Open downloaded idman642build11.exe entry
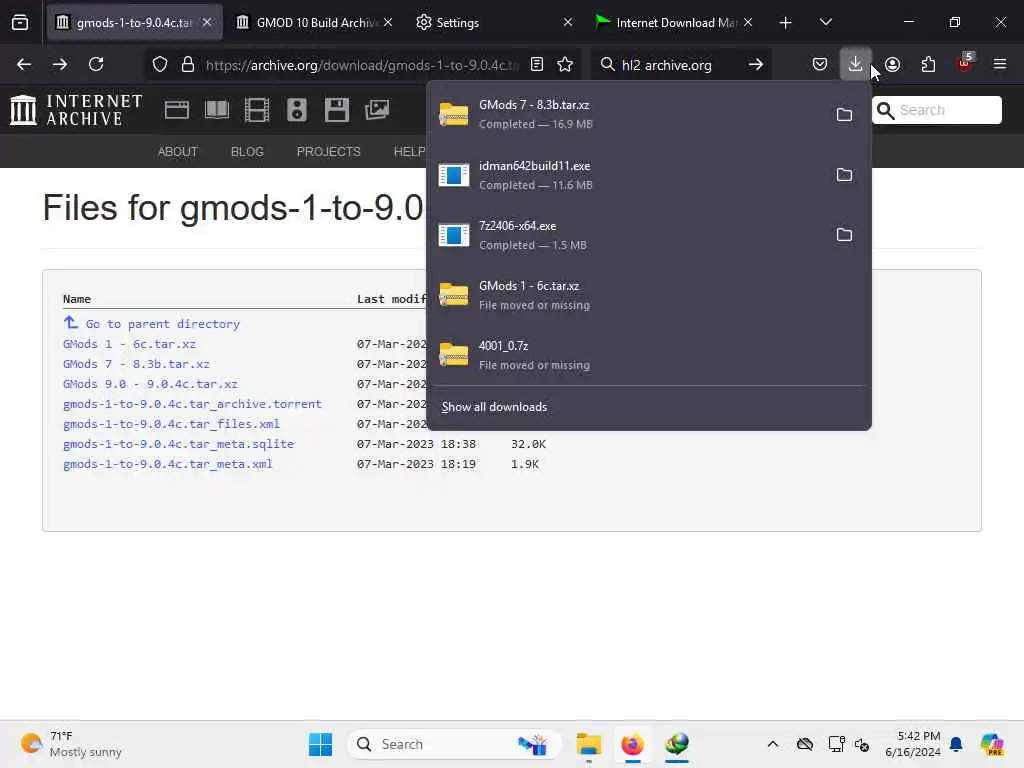 tap(627, 174)
